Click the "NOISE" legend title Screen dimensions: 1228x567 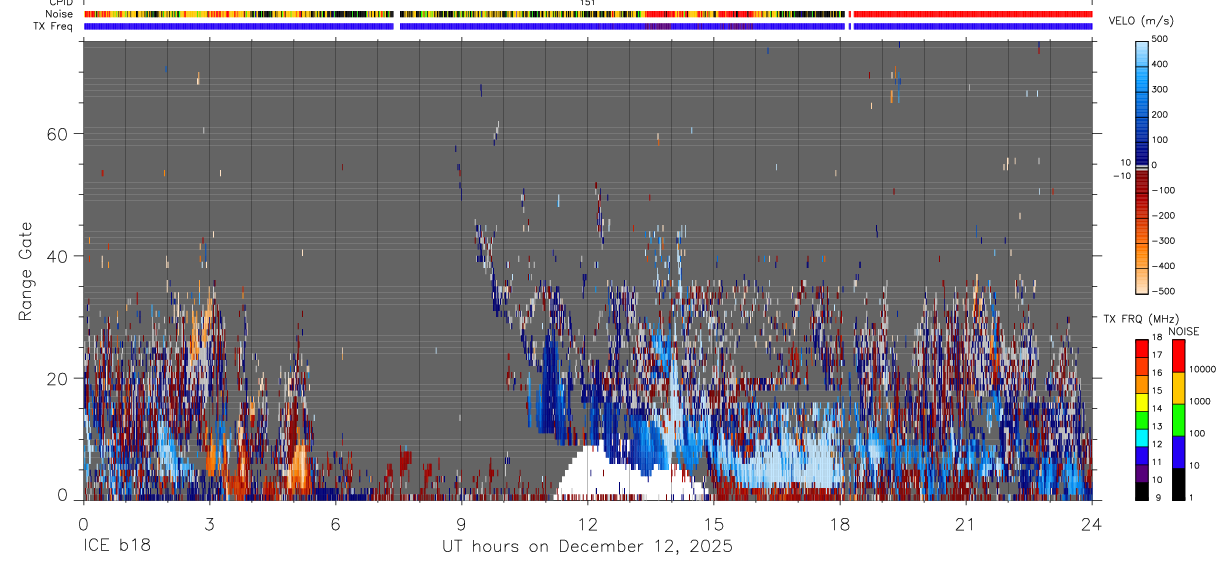1184,332
